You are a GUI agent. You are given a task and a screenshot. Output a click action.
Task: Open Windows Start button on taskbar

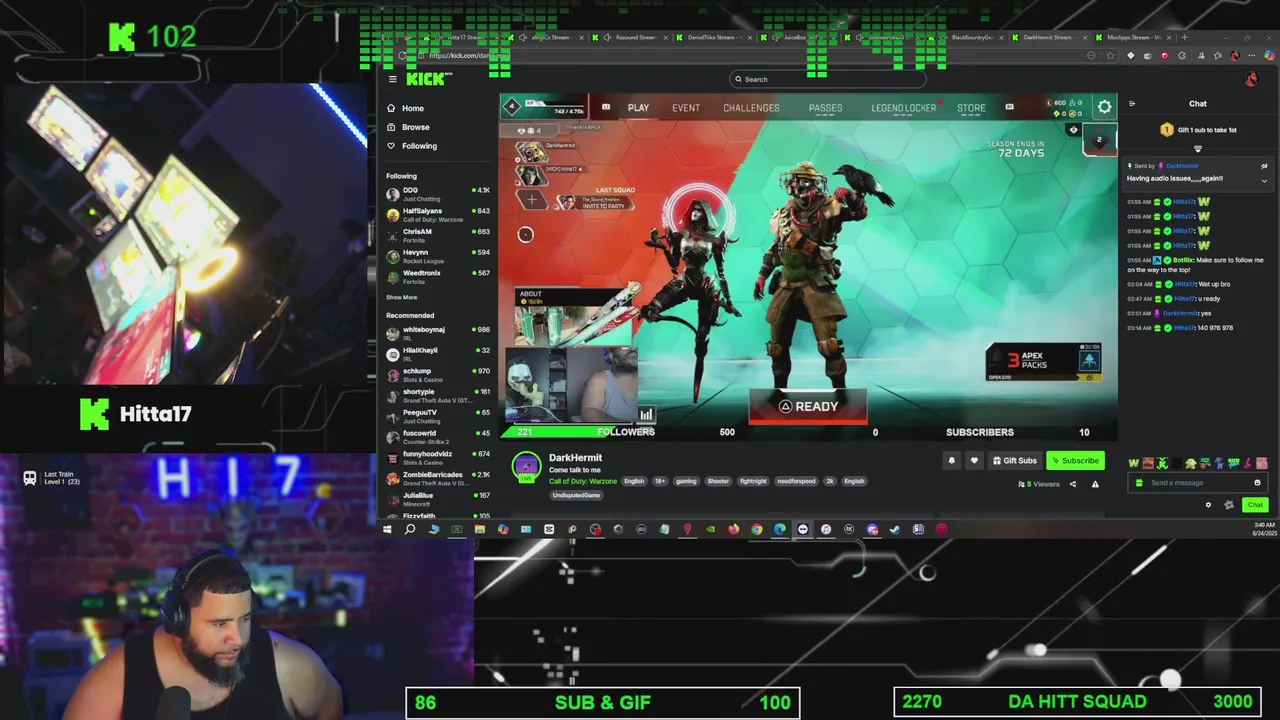(x=387, y=529)
